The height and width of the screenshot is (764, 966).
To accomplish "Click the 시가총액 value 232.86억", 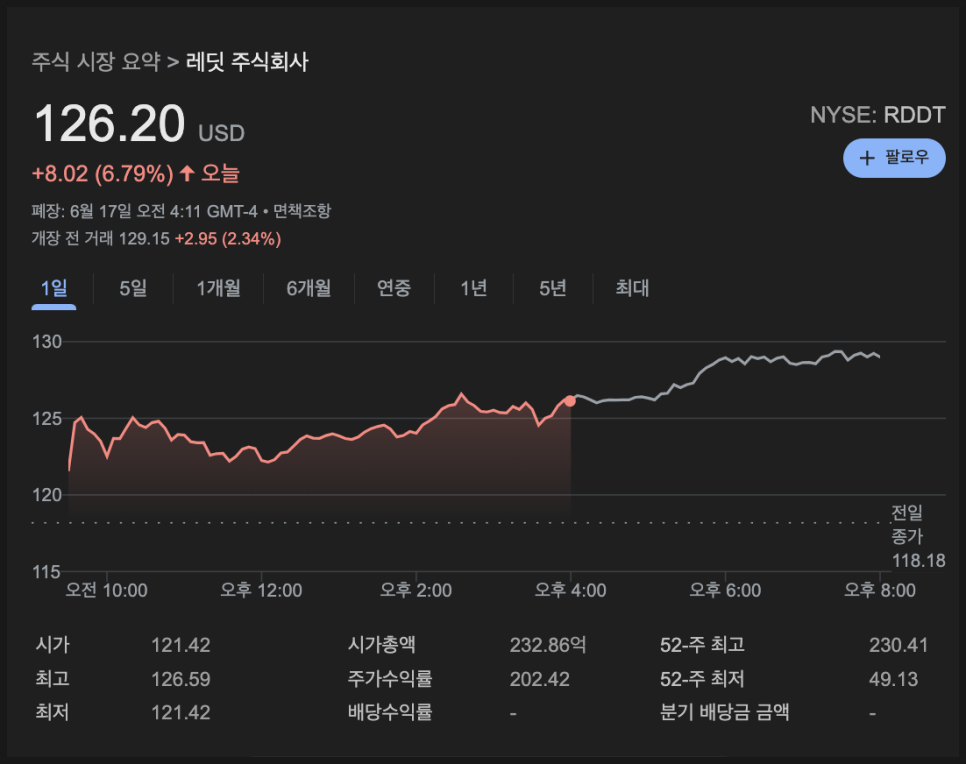I will pos(548,645).
